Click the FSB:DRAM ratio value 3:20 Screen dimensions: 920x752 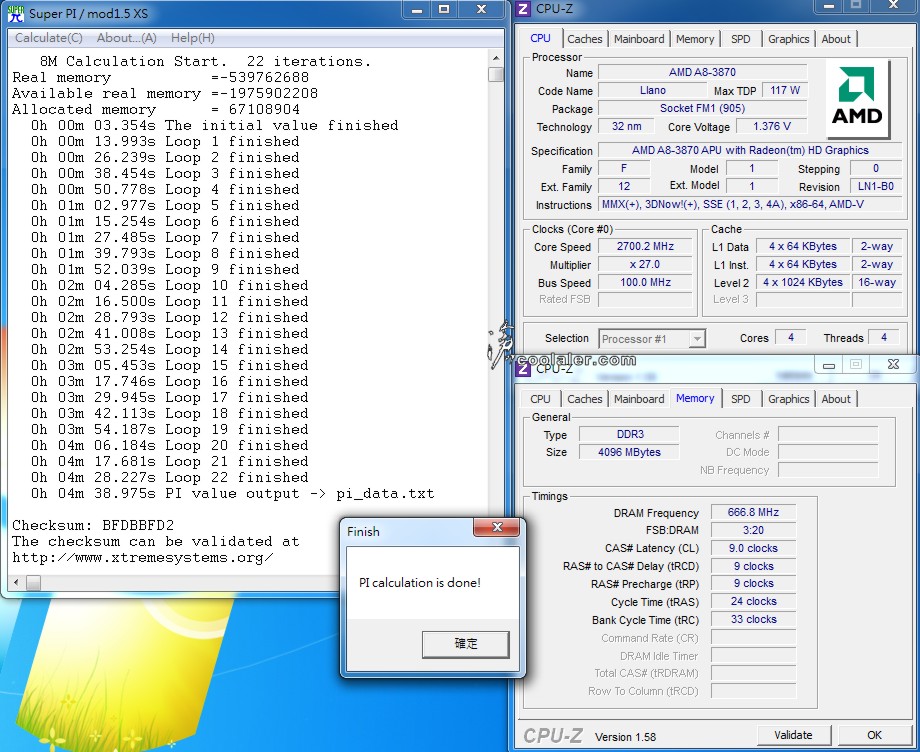coord(753,530)
